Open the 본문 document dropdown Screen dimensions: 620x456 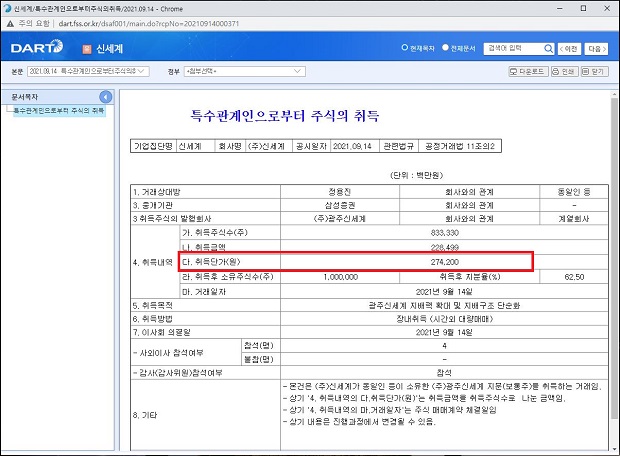(x=88, y=72)
